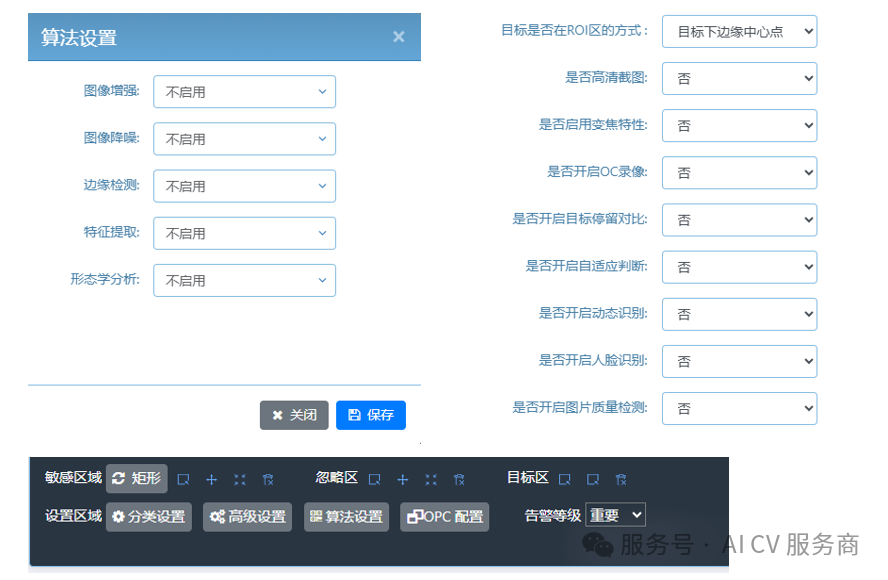Click the plus icon to add a 敏感区域

211,479
